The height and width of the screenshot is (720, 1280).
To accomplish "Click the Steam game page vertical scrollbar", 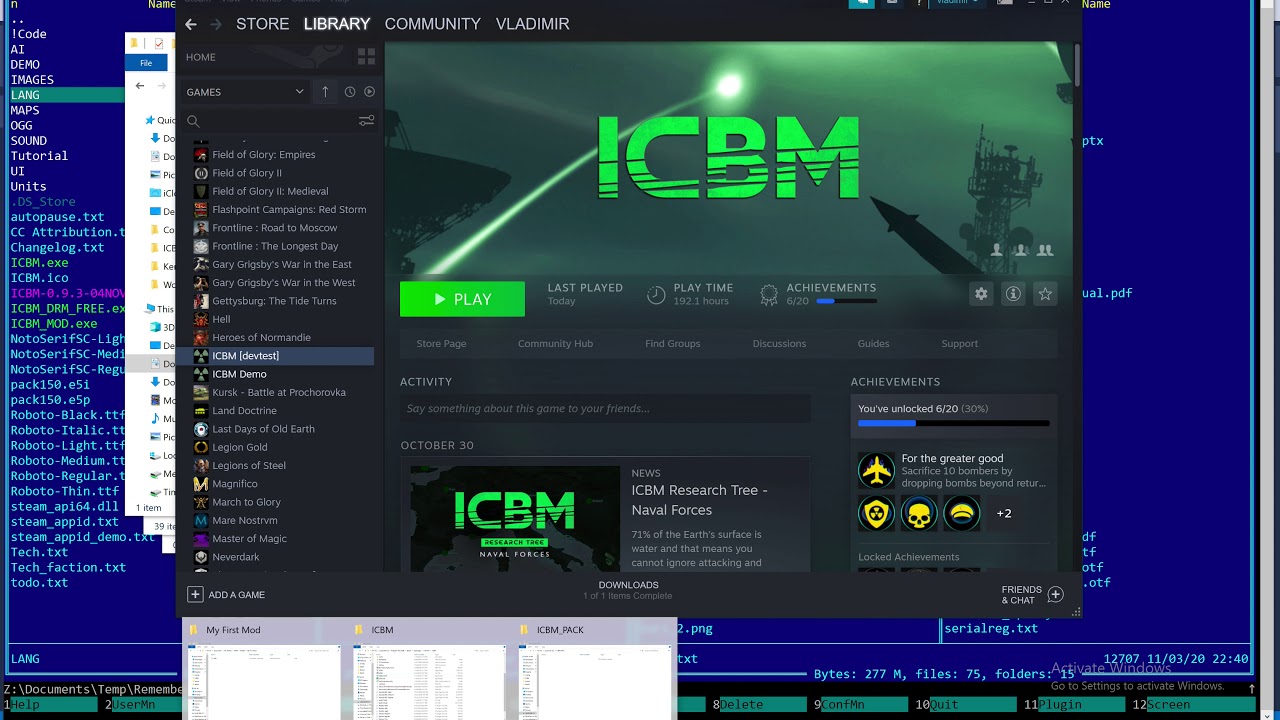I will tap(1077, 65).
